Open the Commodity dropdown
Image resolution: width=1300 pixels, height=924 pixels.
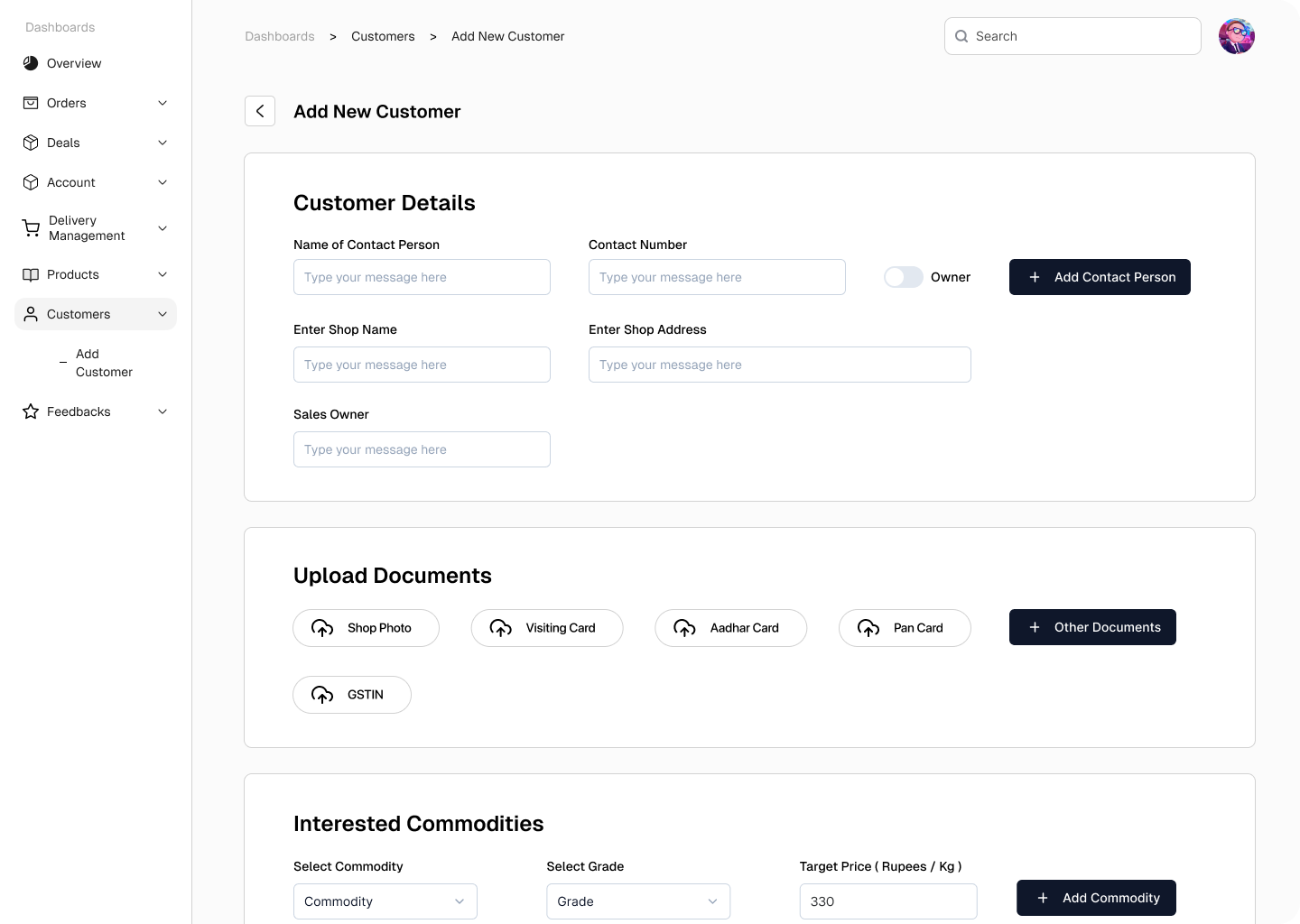[x=385, y=901]
